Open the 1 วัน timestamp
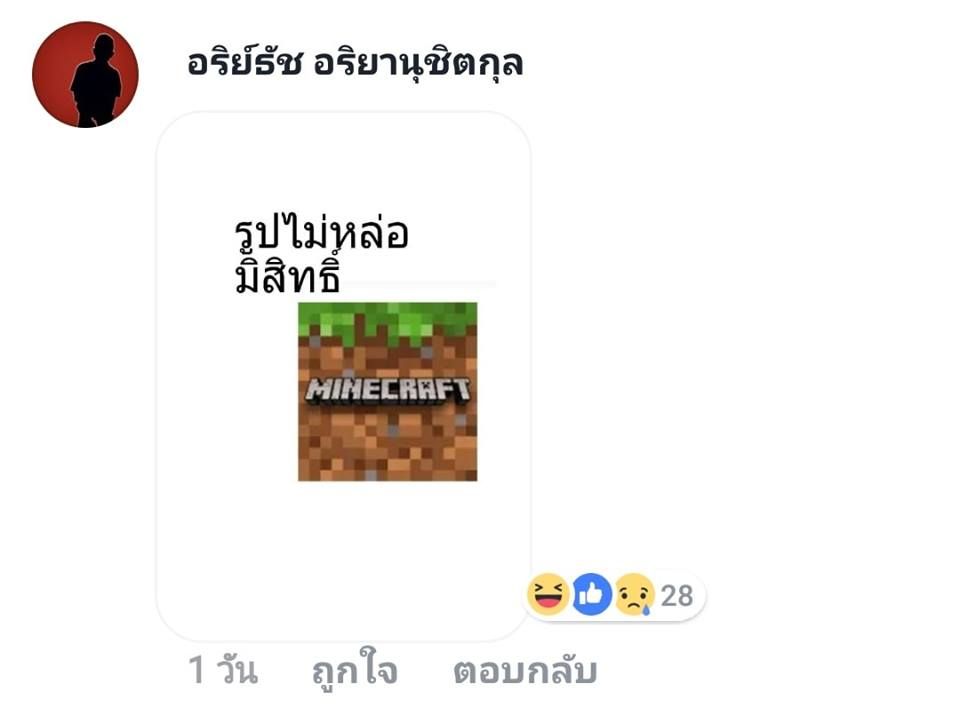This screenshot has width=960, height=716. point(223,669)
